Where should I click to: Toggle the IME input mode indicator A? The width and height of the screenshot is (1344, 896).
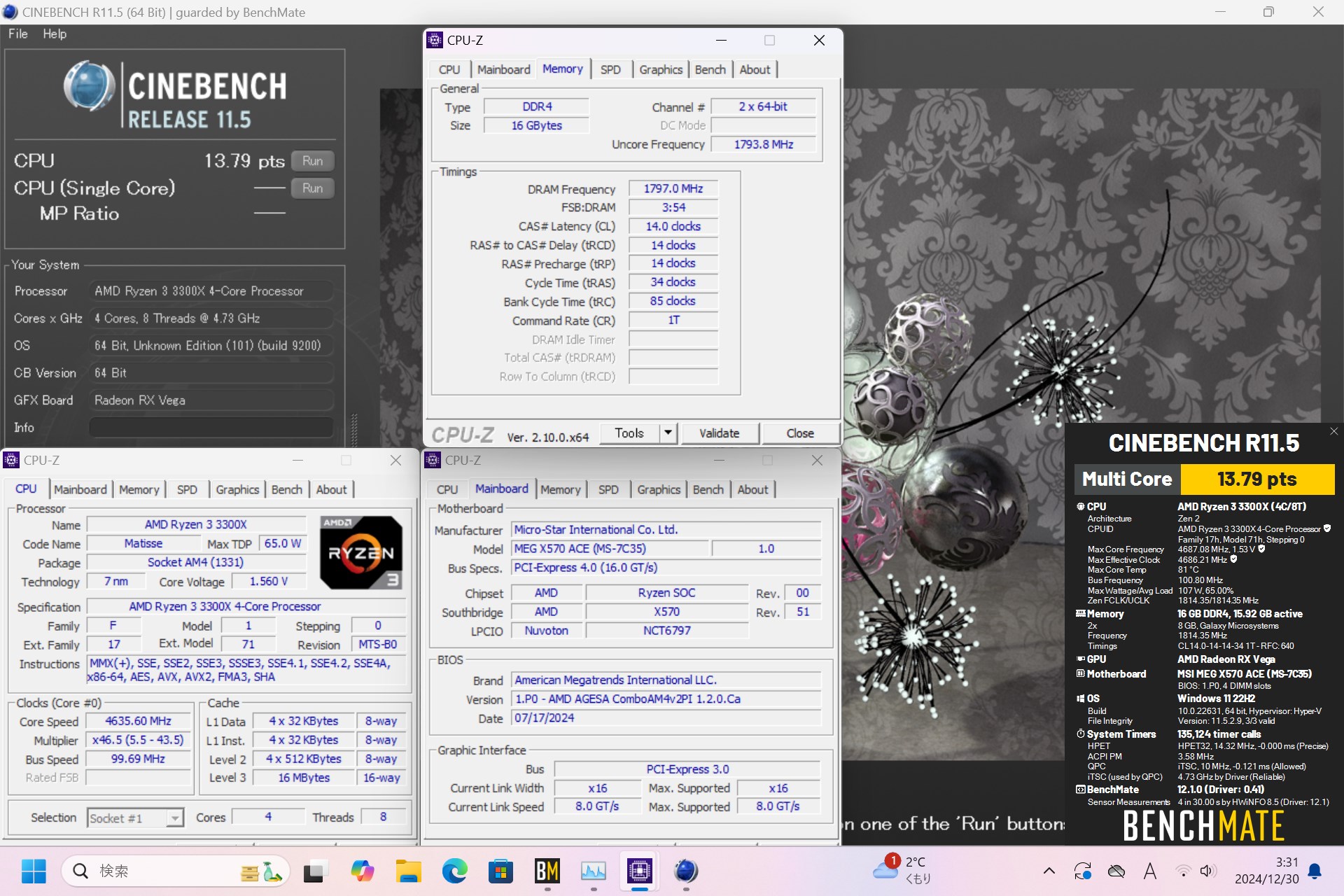[1149, 871]
